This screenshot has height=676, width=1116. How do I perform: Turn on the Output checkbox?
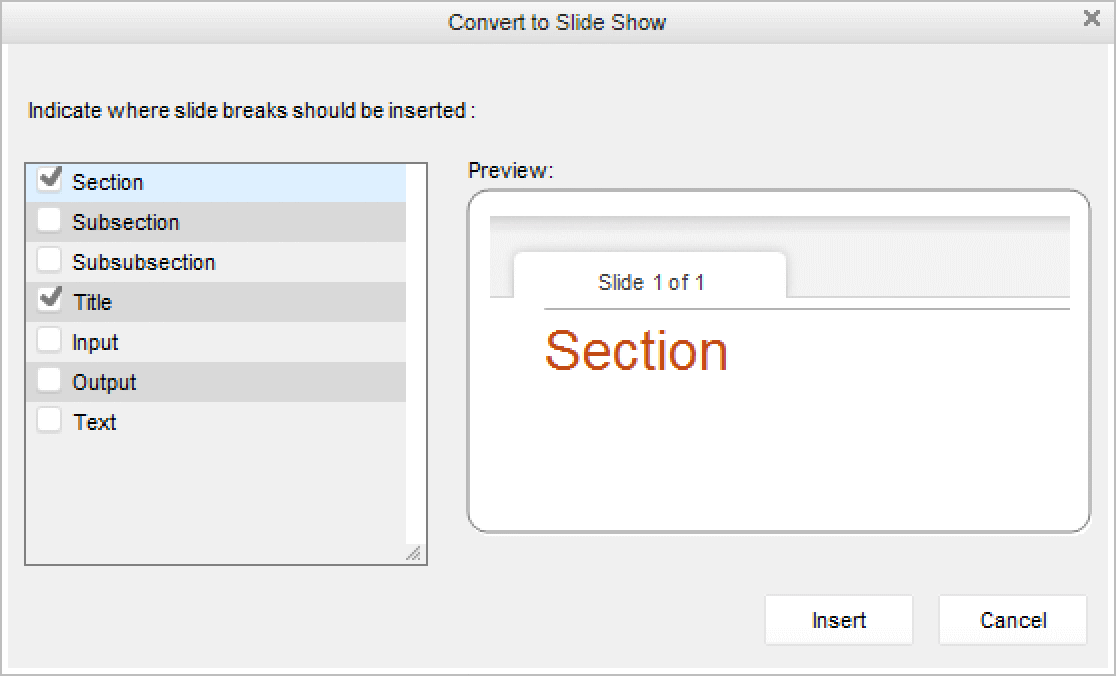click(x=49, y=381)
